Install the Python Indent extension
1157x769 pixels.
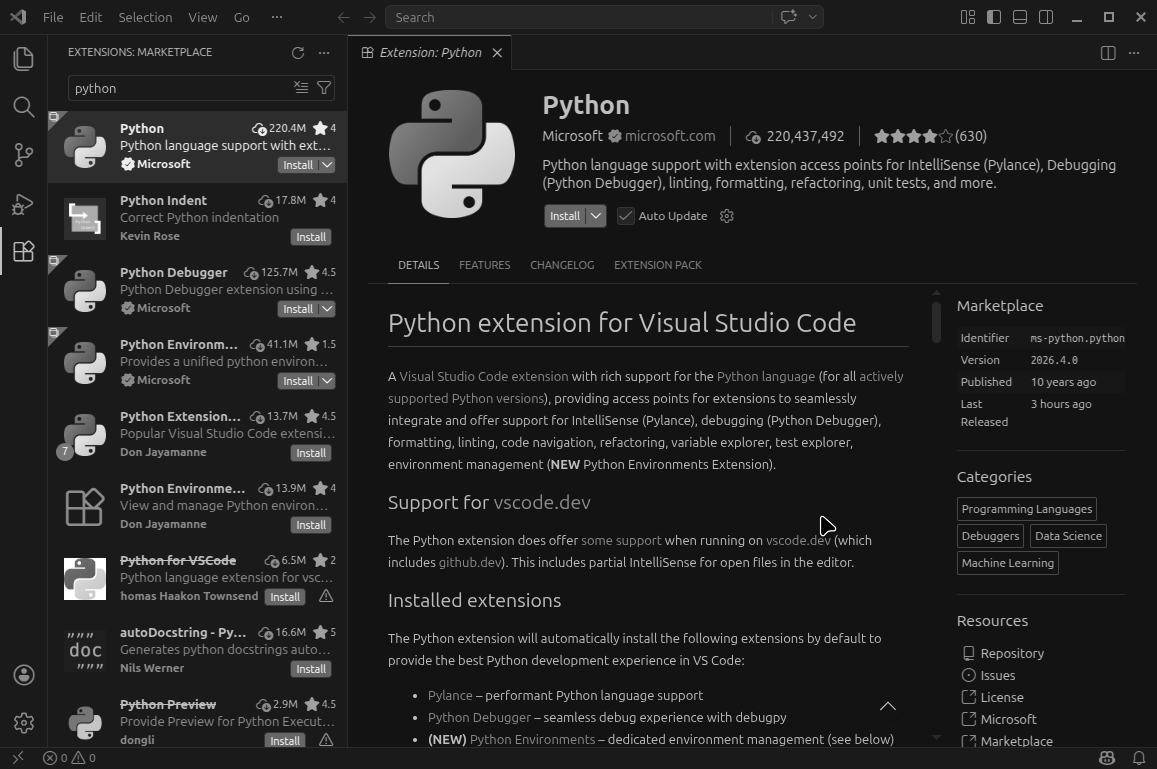311,237
